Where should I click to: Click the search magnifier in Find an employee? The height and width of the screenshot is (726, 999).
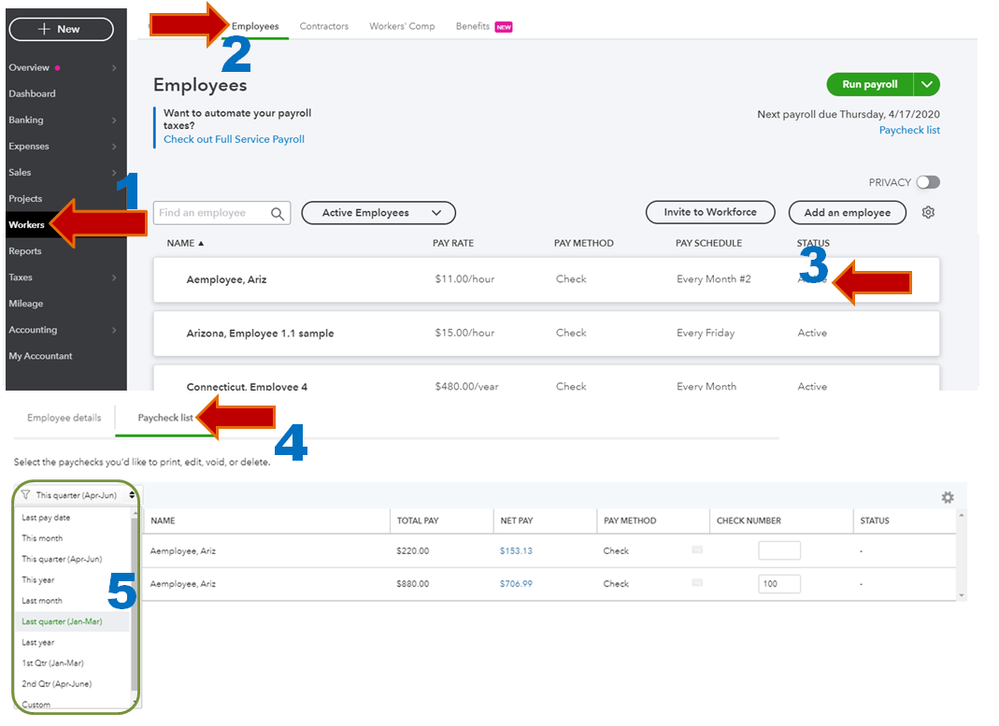click(277, 214)
